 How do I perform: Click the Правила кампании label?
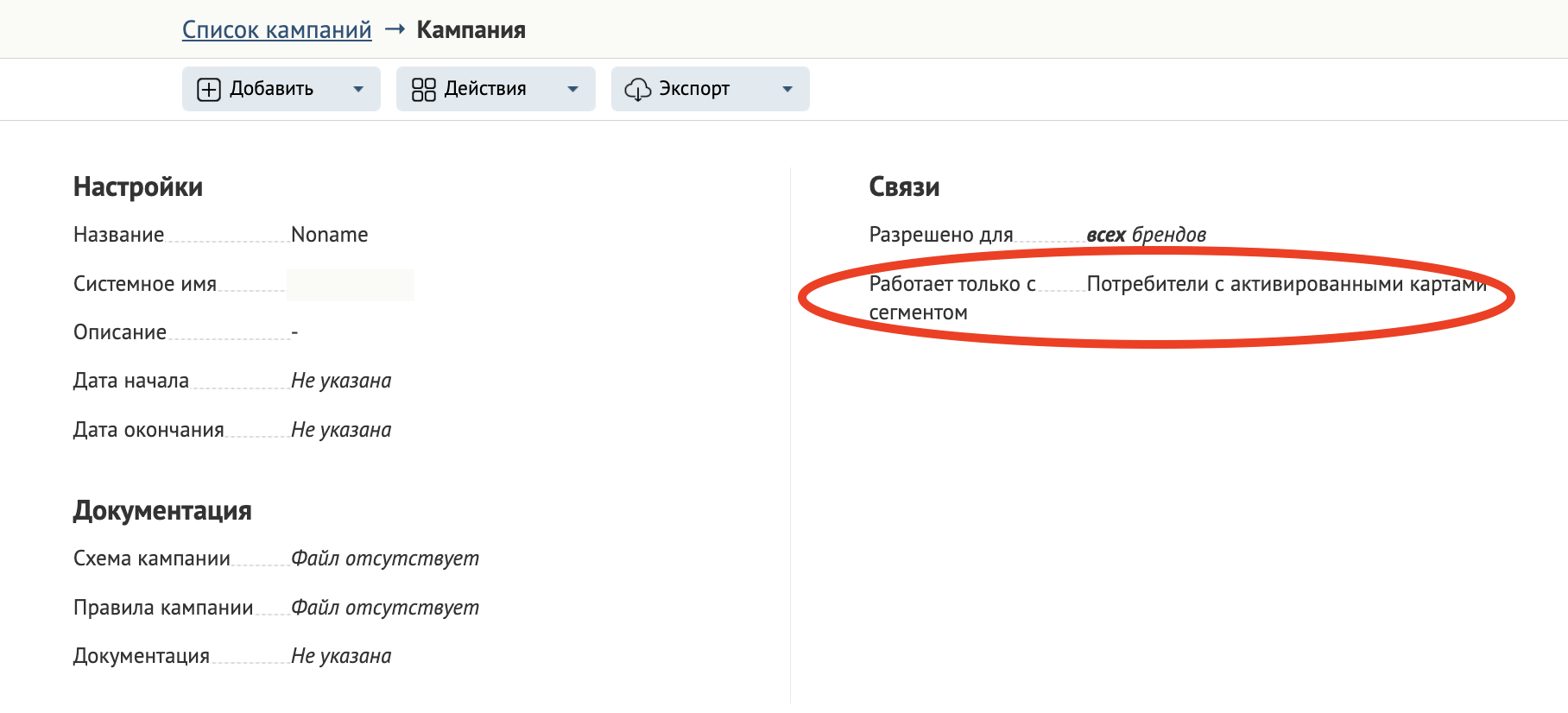[x=163, y=608]
